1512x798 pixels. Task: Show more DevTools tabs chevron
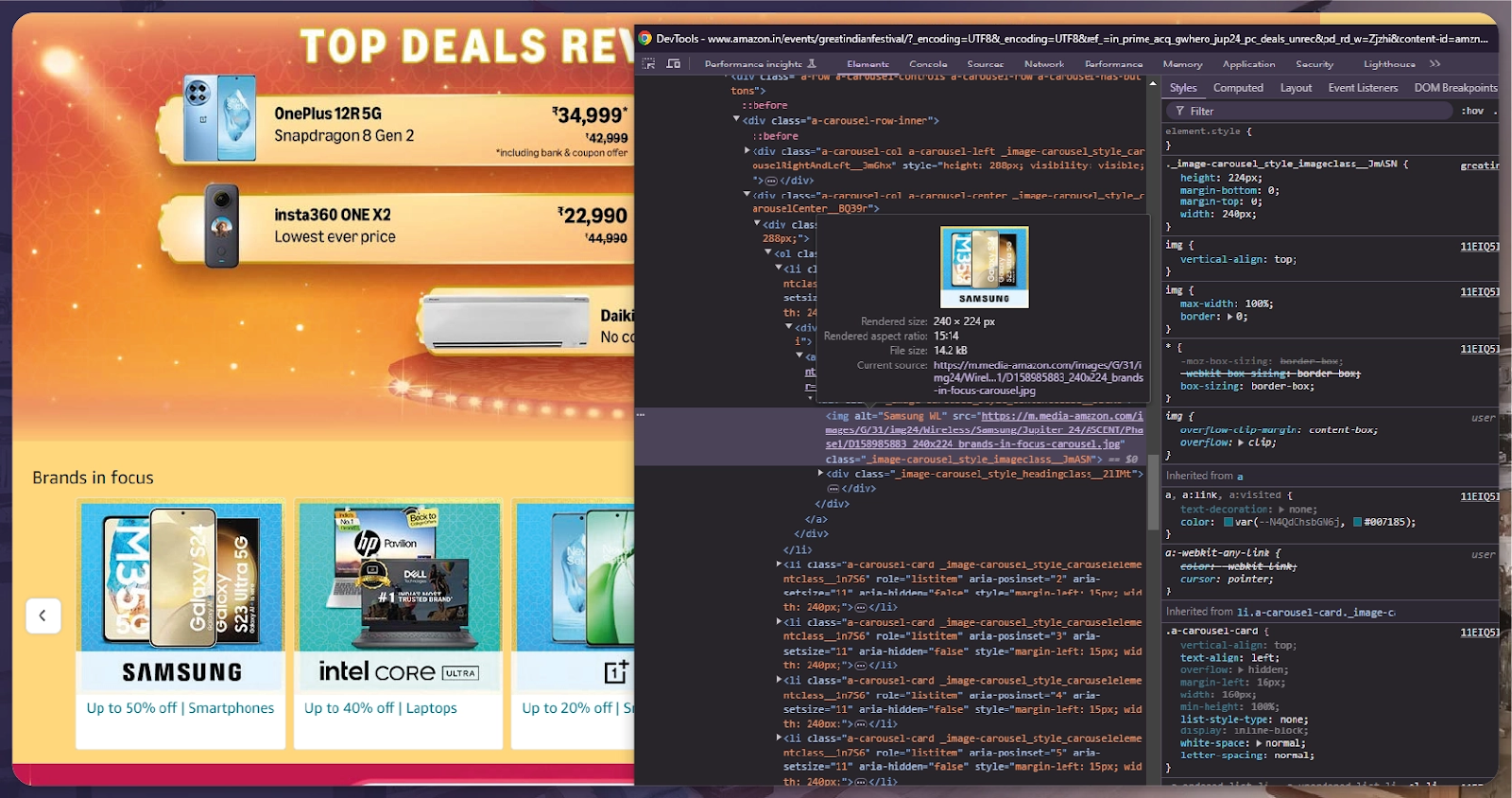1435,64
